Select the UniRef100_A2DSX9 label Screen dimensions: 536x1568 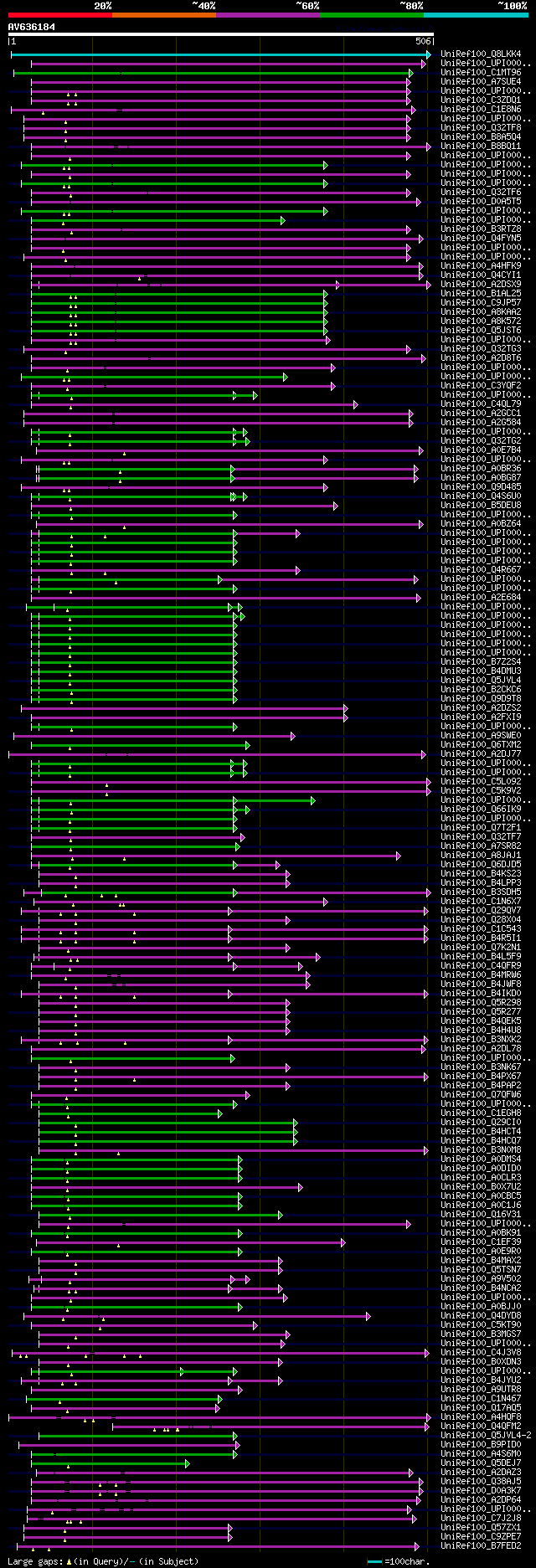(481, 285)
